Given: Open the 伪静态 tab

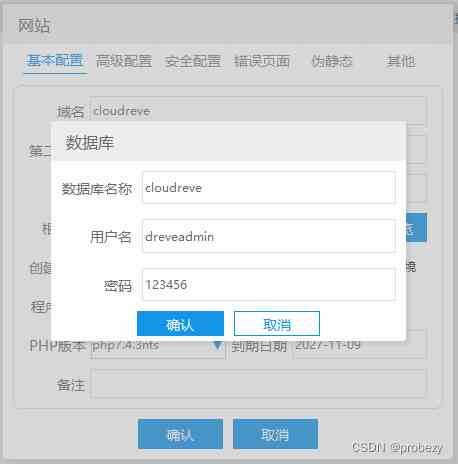Looking at the screenshot, I should click(332, 61).
